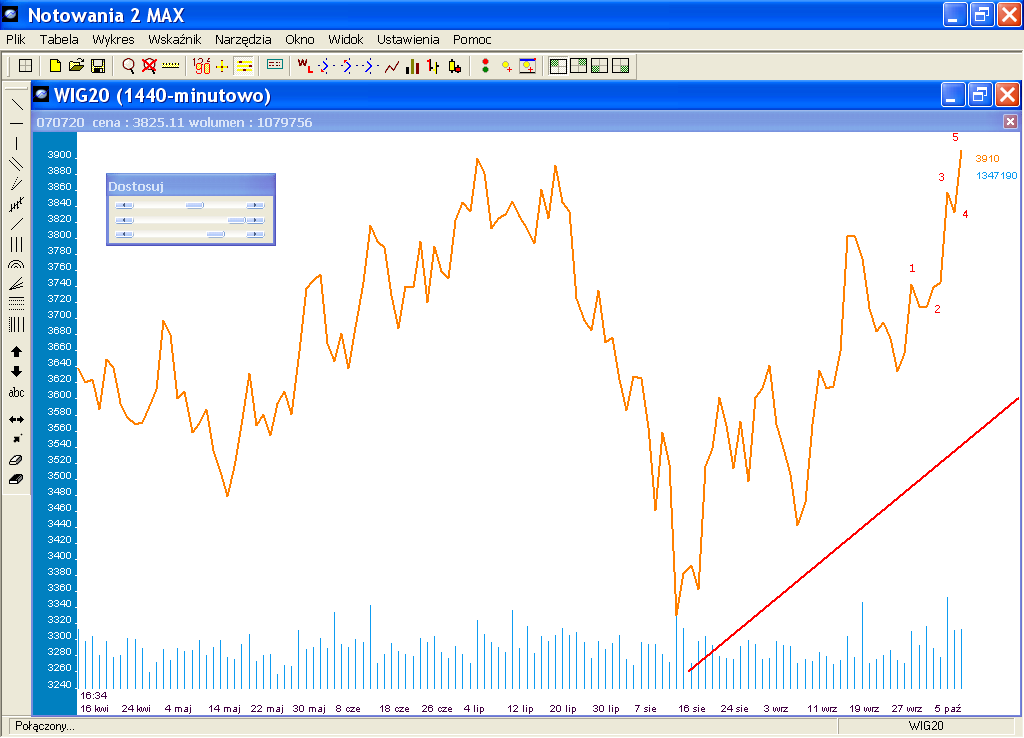
Task: Click right arrow of bottom Dostosuj slider
Action: click(255, 234)
